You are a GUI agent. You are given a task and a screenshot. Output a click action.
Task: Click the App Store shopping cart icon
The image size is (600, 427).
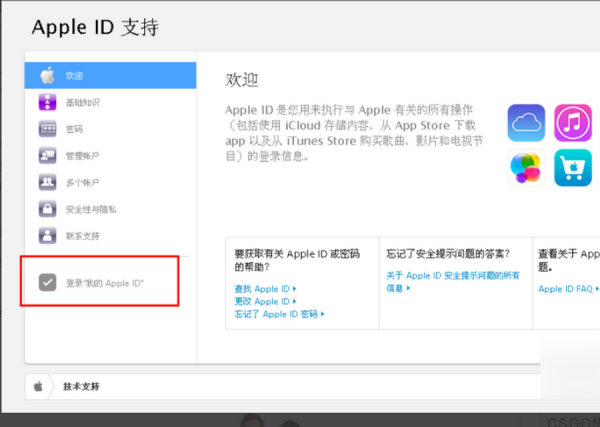[x=573, y=168]
